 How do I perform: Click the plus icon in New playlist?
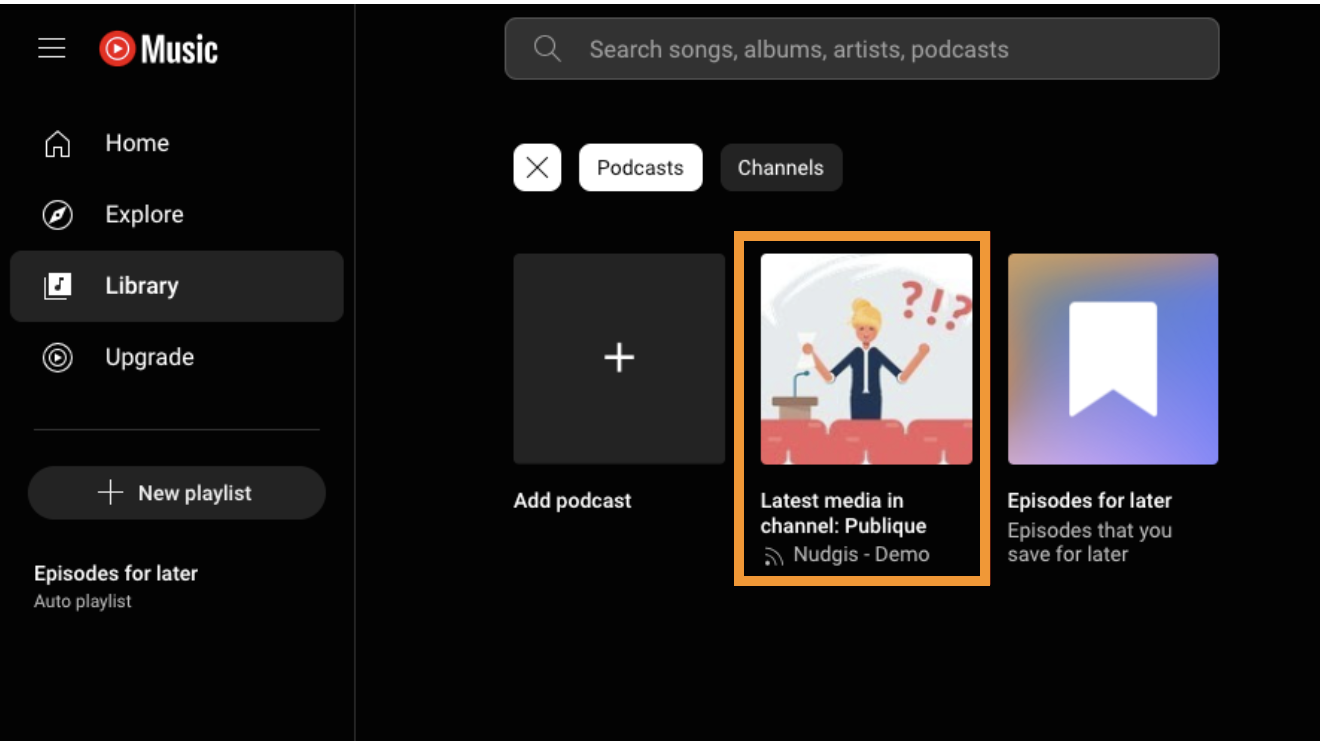[x=110, y=492]
